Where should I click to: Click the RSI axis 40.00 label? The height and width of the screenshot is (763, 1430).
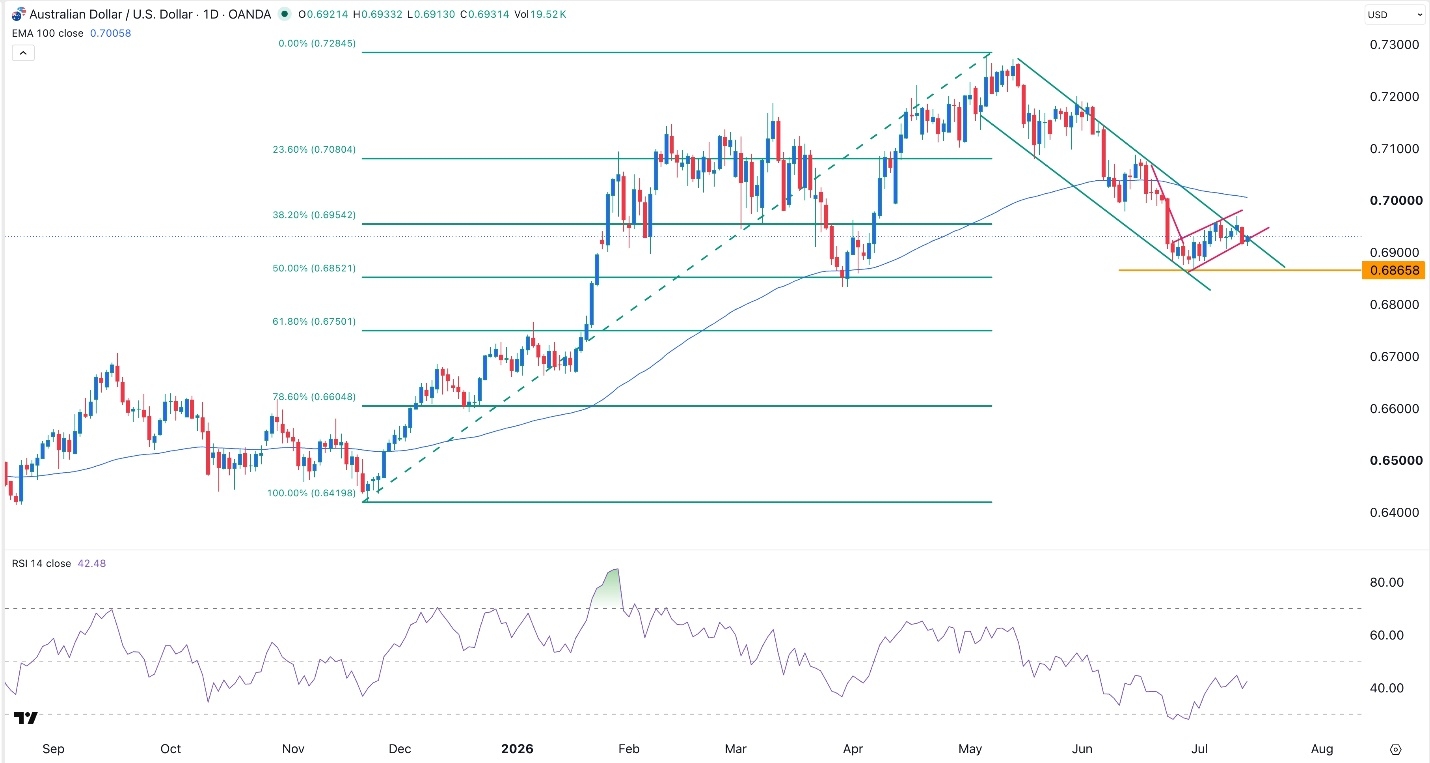[x=1387, y=688]
